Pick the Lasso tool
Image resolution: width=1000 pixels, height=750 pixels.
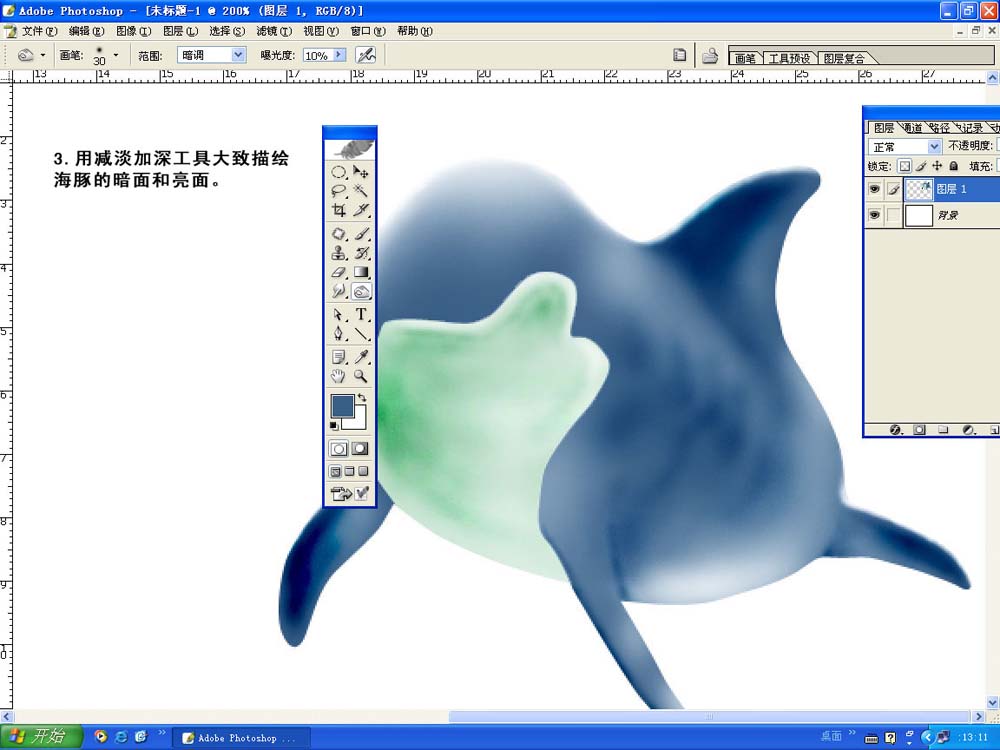pyautogui.click(x=339, y=191)
